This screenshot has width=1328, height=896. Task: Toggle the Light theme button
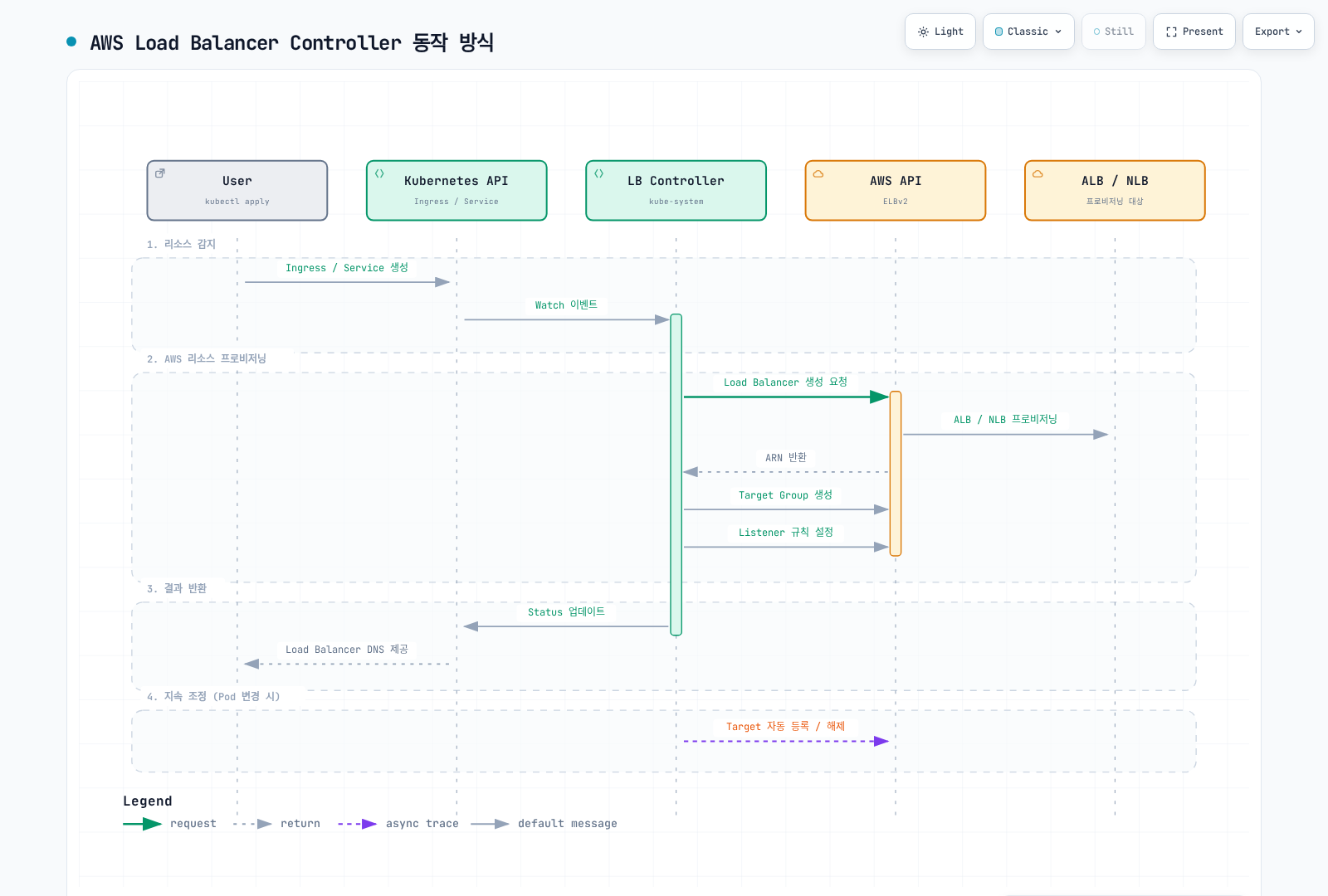point(940,32)
